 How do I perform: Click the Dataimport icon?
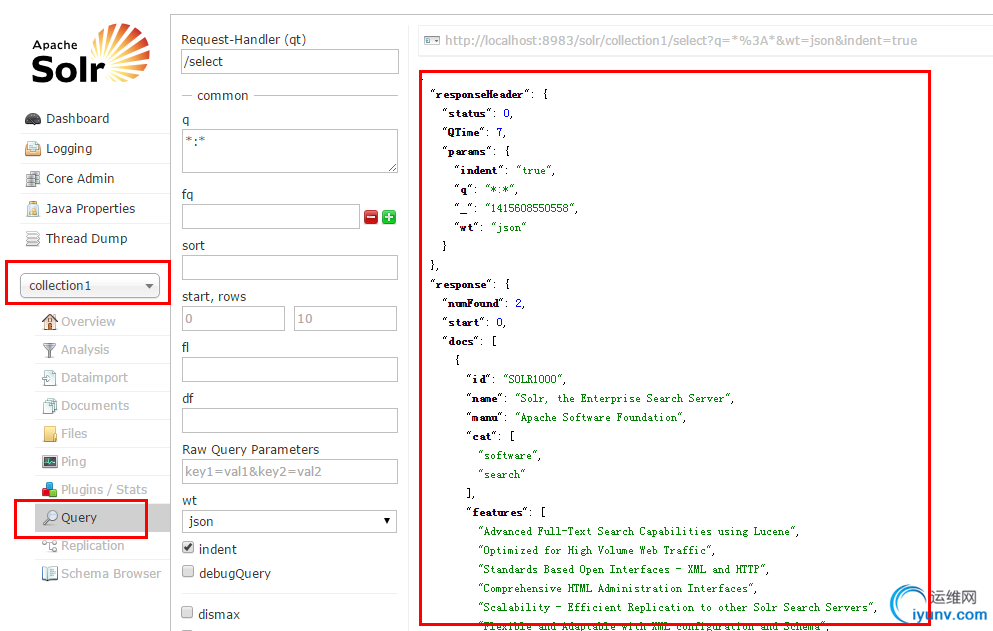[x=49, y=378]
